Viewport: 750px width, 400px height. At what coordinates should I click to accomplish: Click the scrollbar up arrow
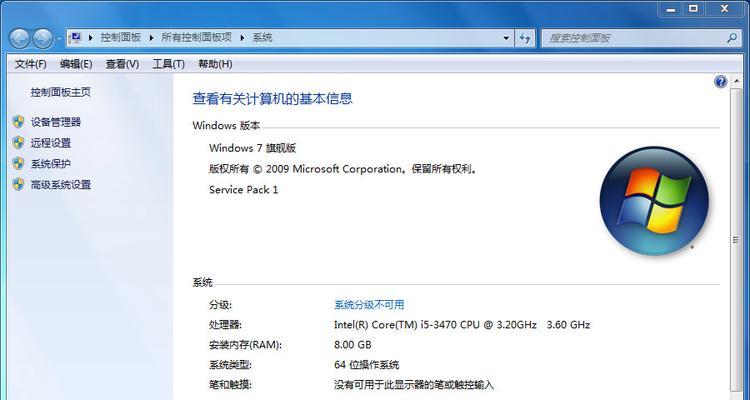736,81
